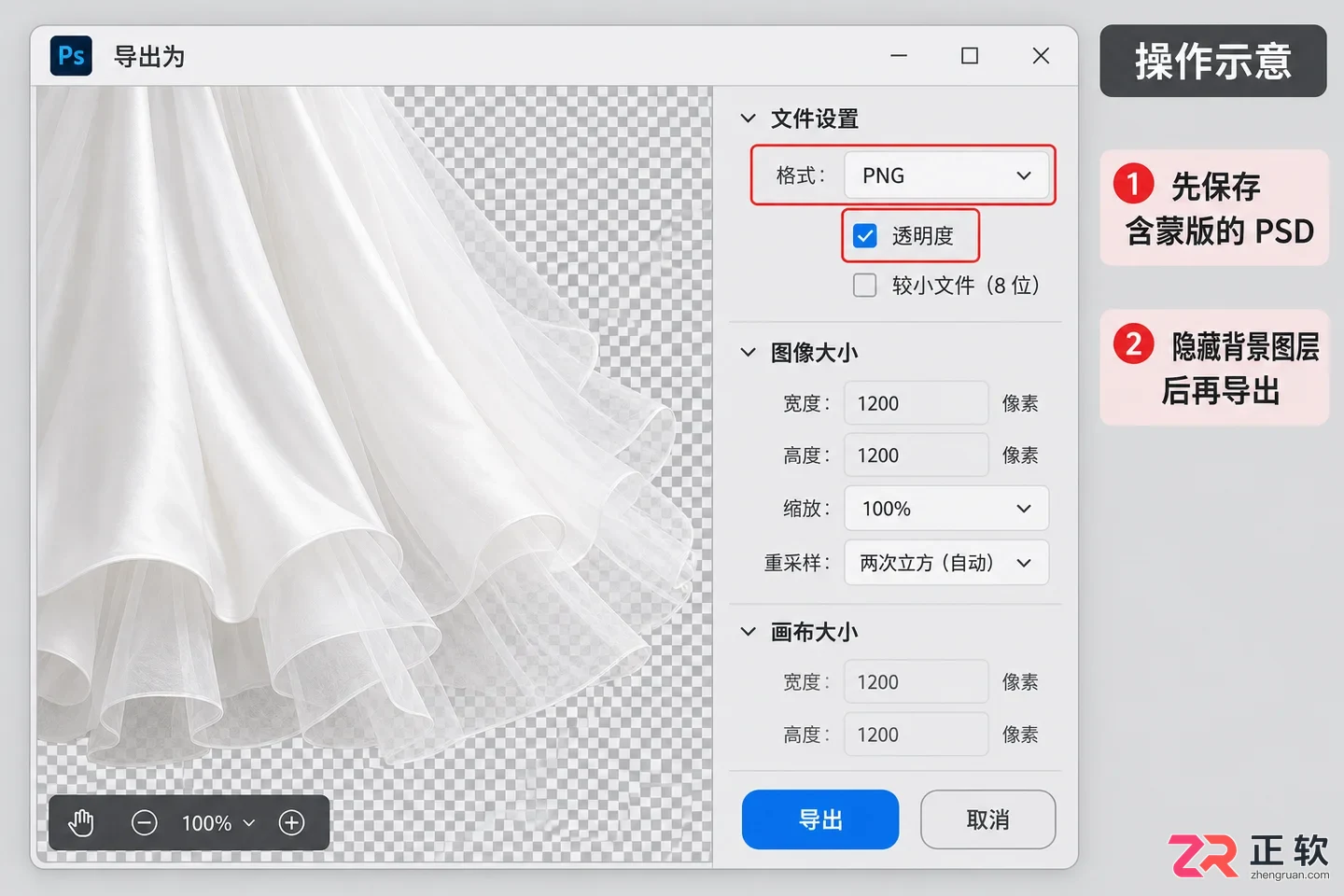The width and height of the screenshot is (1344, 896).
Task: Click the 画布大小 宽度 field
Action: coord(916,682)
